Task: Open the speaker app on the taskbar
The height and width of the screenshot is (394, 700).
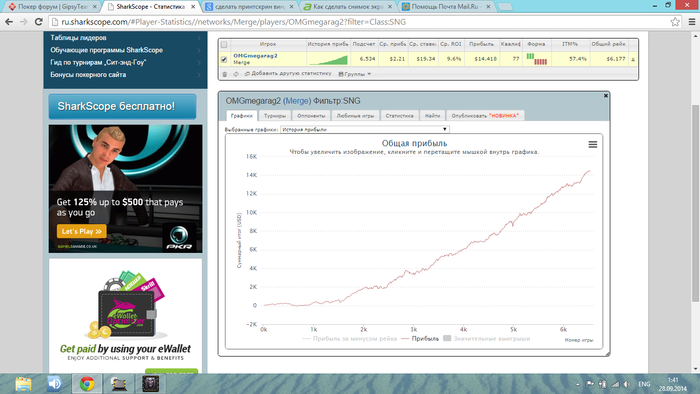Action: [54, 384]
